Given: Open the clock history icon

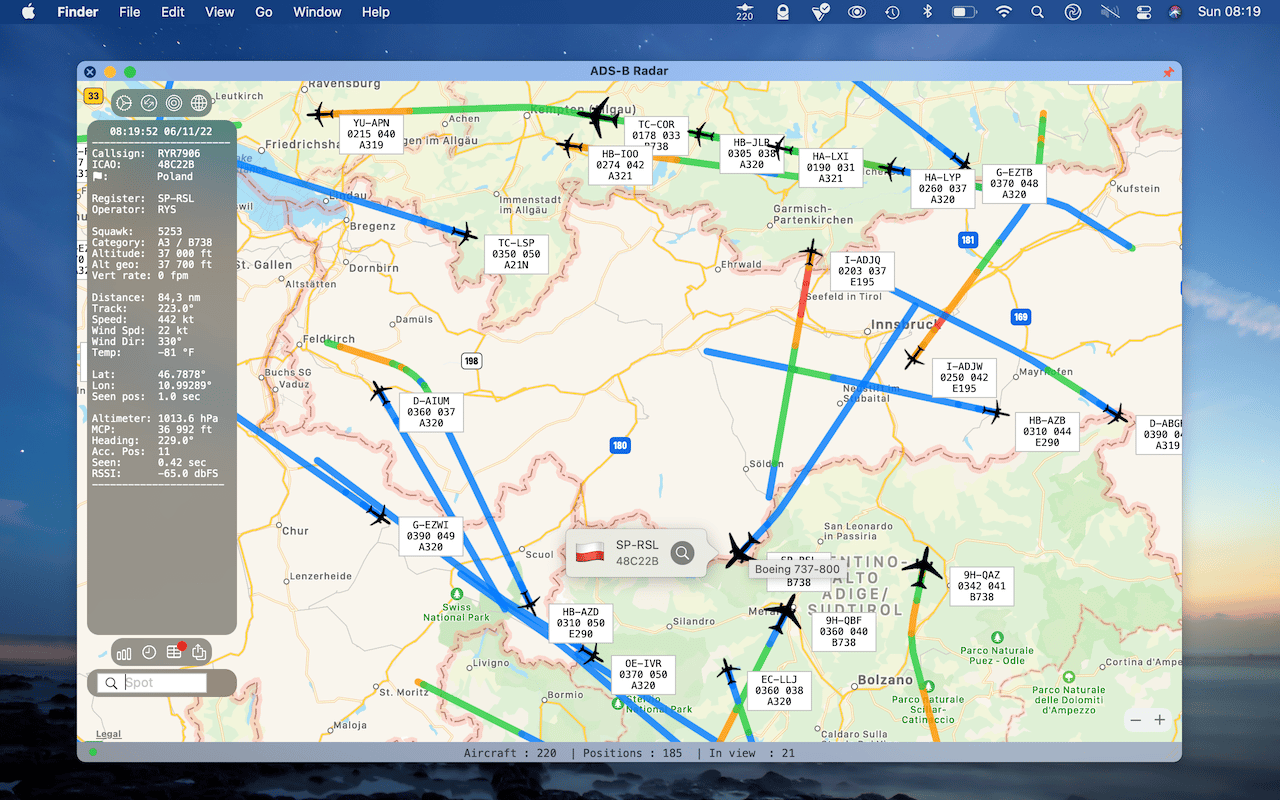Looking at the screenshot, I should 149,653.
